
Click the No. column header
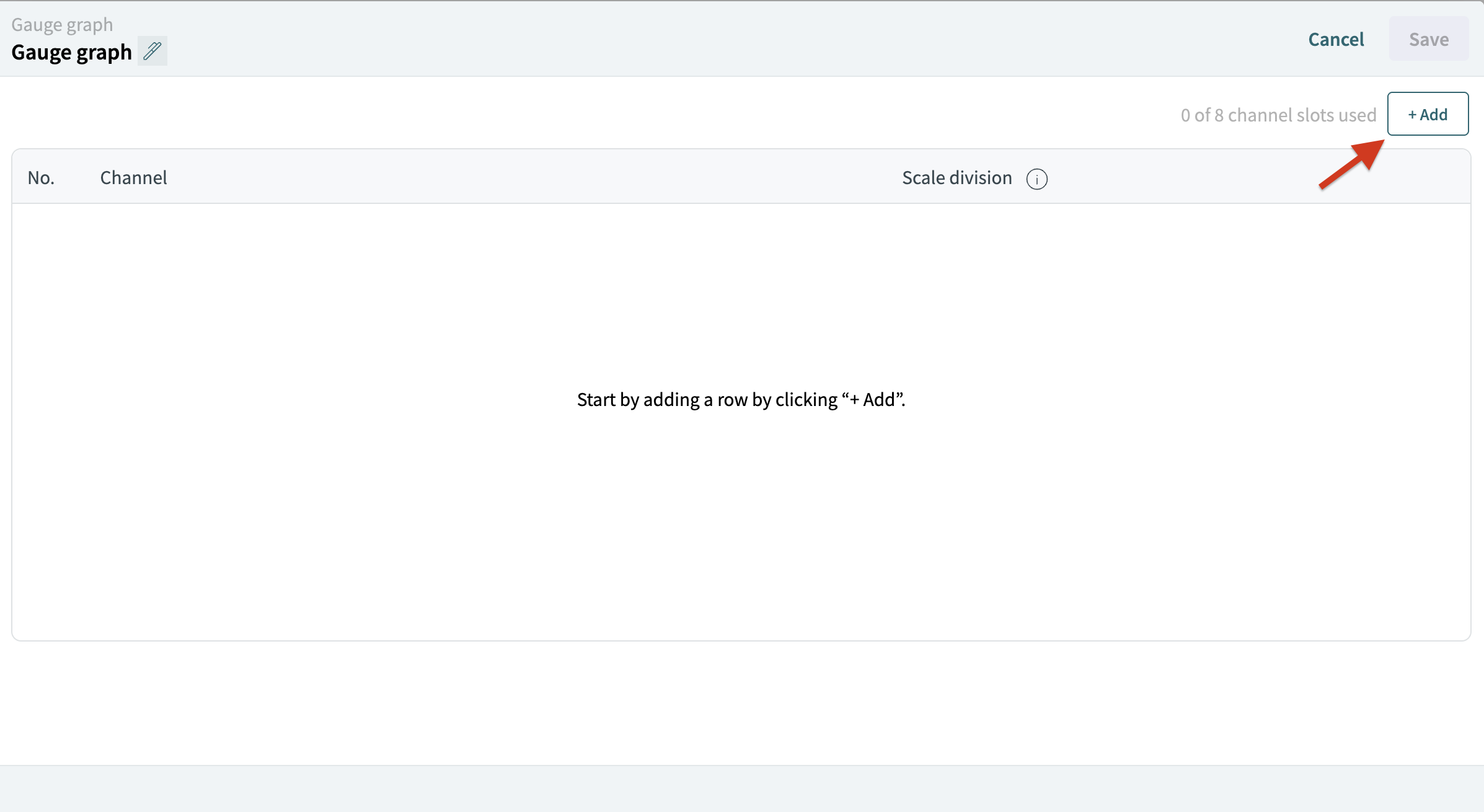(x=41, y=178)
